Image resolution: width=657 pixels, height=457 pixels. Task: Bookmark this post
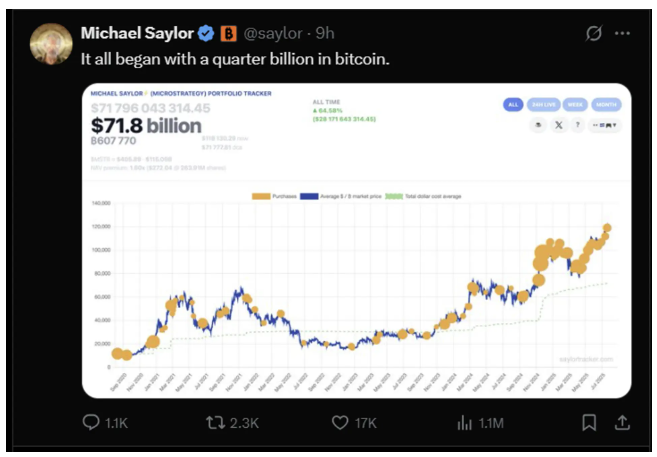coord(589,423)
